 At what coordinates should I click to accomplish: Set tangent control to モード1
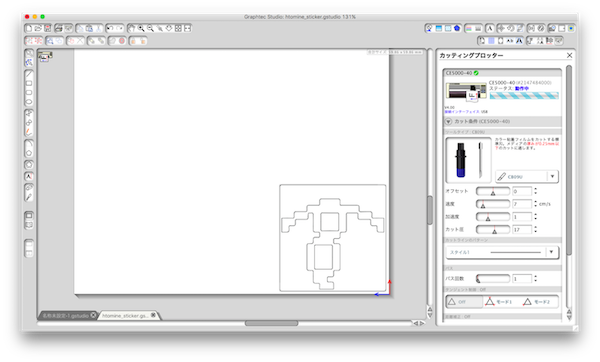pos(499,302)
